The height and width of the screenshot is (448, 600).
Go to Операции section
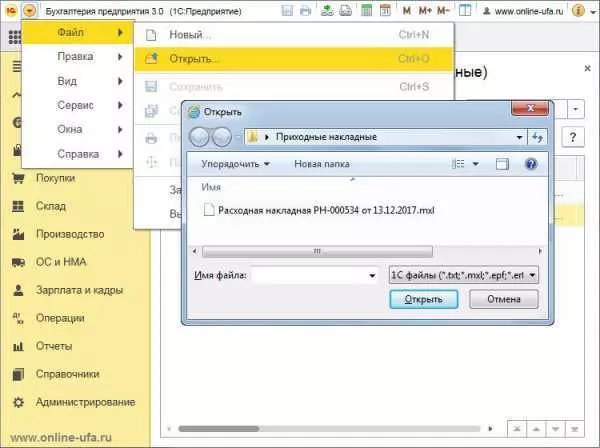coord(60,318)
